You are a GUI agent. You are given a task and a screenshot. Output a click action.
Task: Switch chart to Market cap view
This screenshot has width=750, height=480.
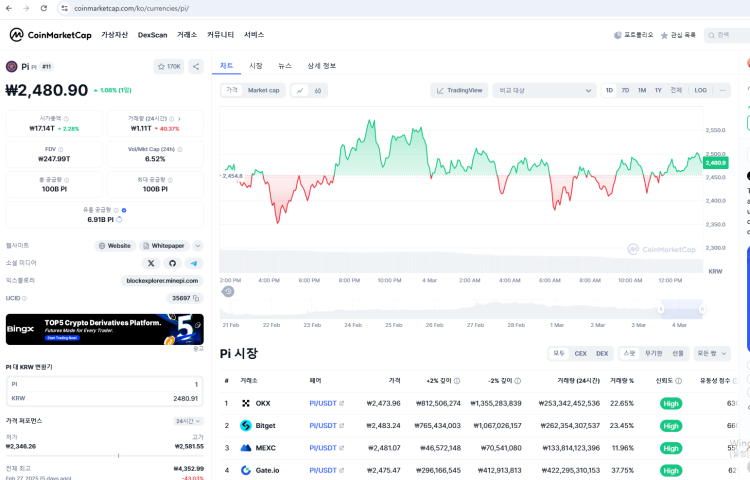tap(264, 90)
